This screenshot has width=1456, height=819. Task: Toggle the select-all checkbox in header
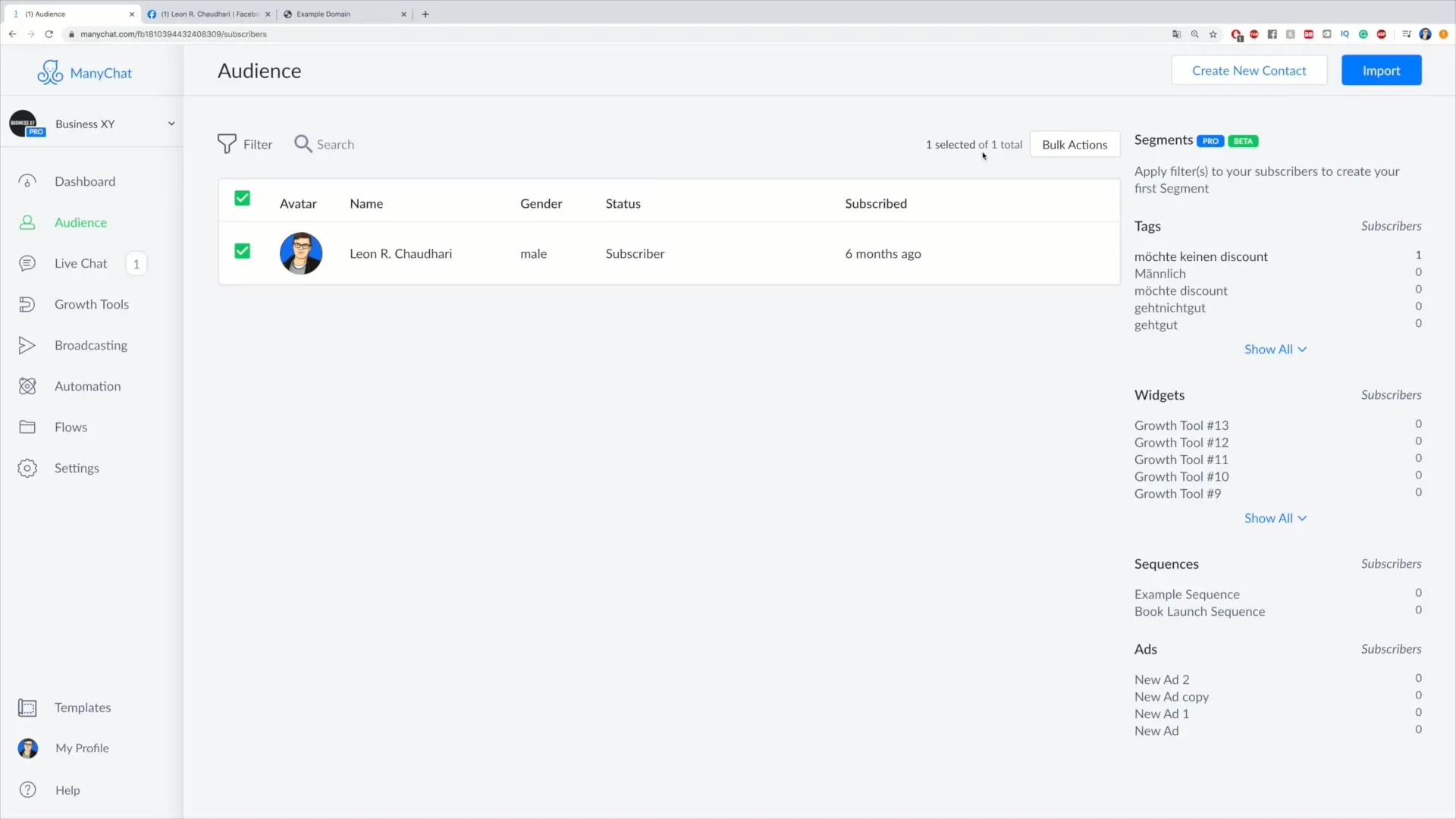click(242, 198)
